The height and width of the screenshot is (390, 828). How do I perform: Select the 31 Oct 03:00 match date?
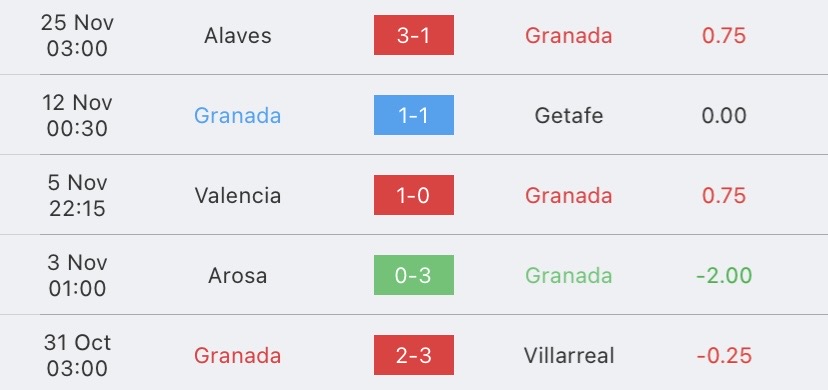pos(77,355)
